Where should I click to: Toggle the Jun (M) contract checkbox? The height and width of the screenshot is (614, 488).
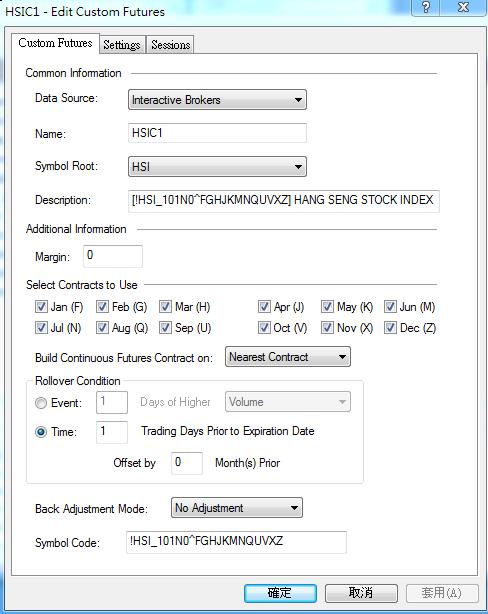click(x=390, y=307)
